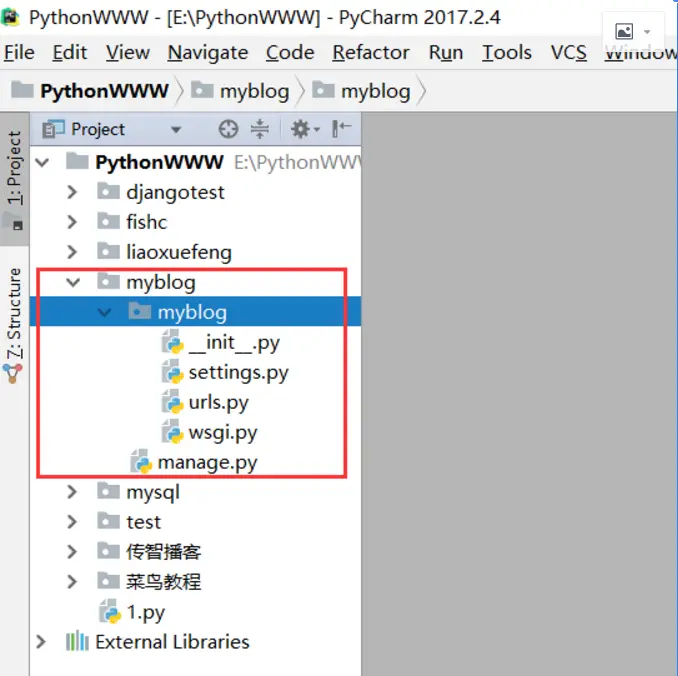Viewport: 678px width, 676px height.
Task: Open the Refactor menu
Action: pyautogui.click(x=371, y=52)
